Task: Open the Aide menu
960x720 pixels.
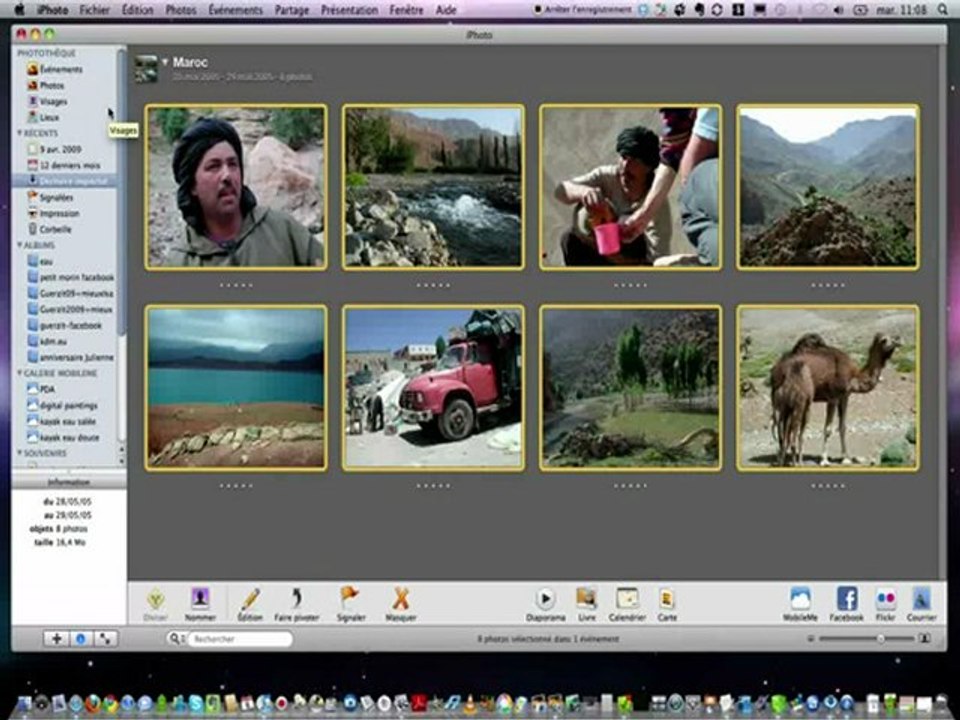Action: click(x=446, y=10)
